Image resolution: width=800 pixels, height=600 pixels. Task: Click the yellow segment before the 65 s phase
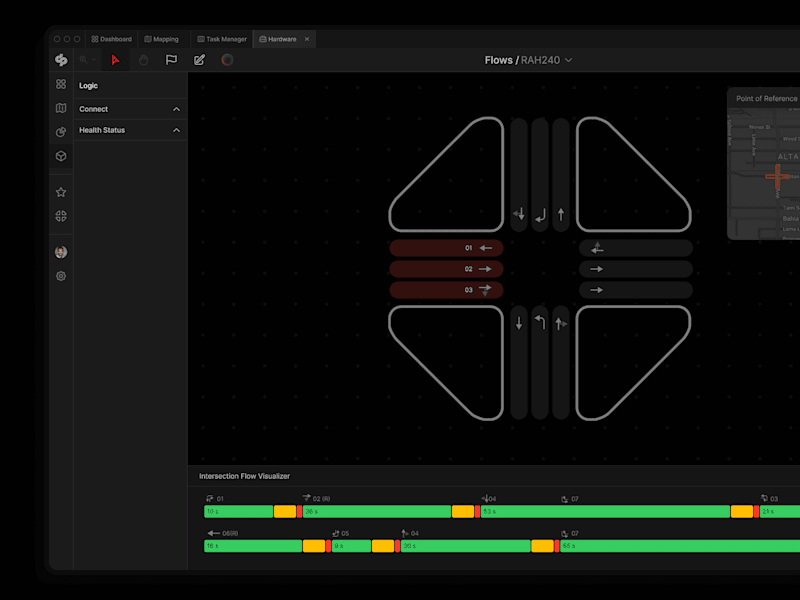(542, 546)
